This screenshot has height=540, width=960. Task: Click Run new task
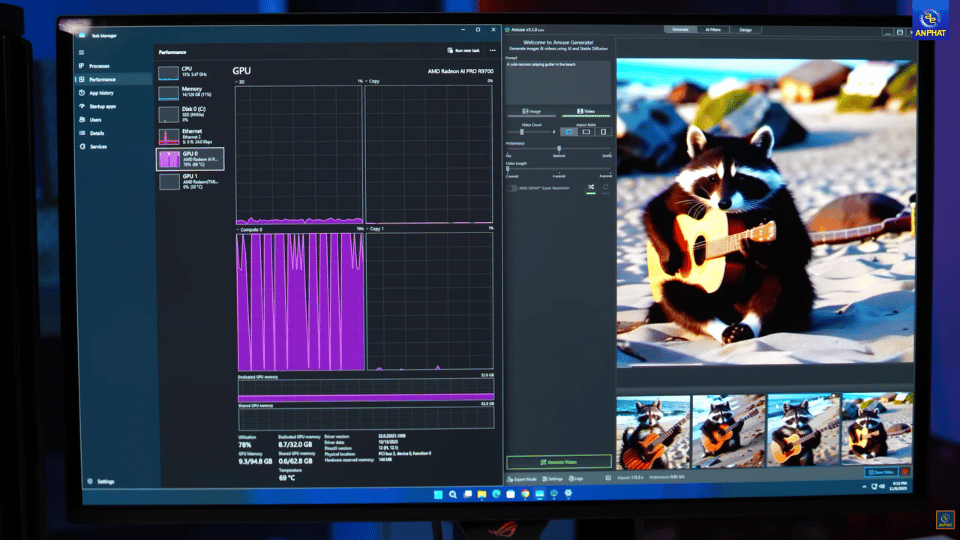coord(464,50)
